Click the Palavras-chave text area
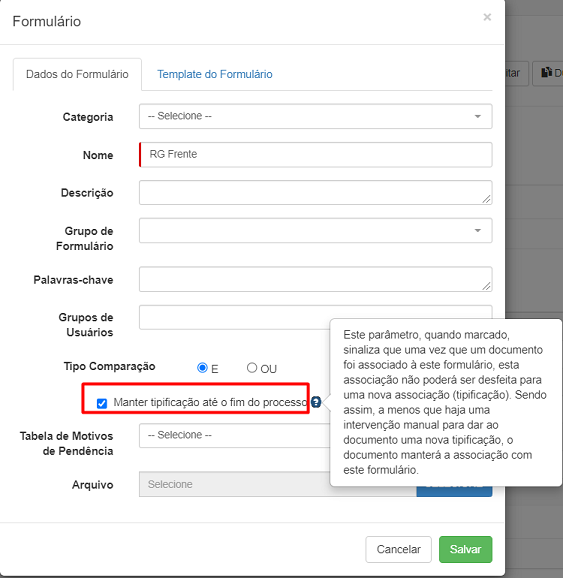This screenshot has width=563, height=578. 316,279
